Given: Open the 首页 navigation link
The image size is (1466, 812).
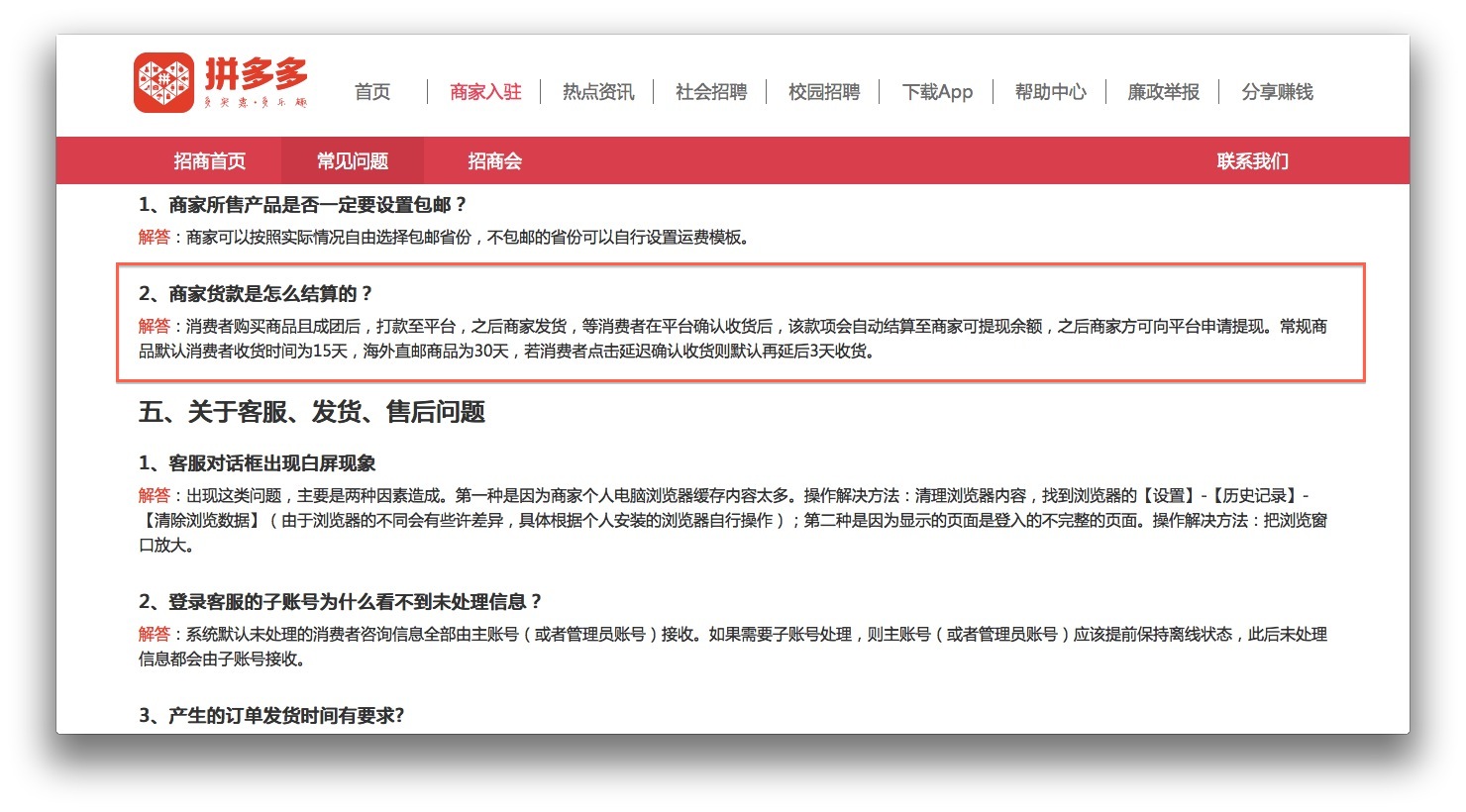Looking at the screenshot, I should pos(372,92).
